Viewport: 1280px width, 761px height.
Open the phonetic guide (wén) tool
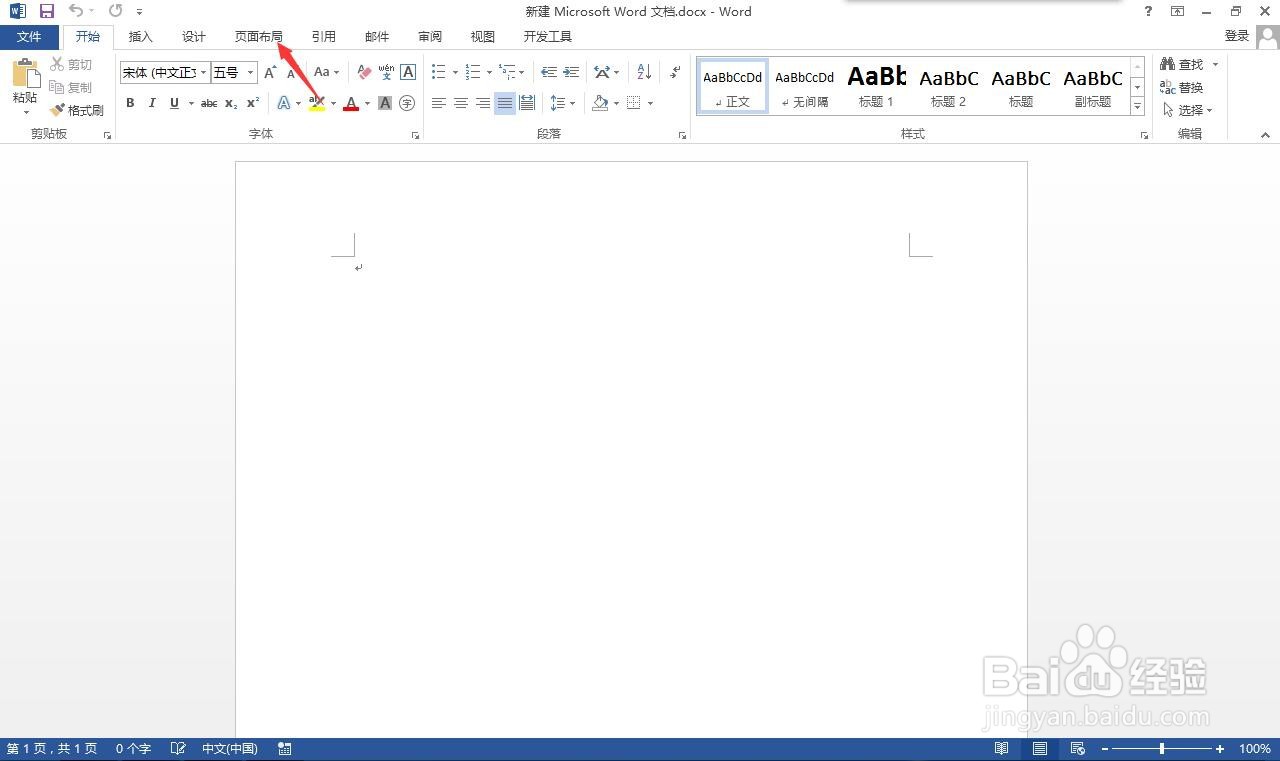click(386, 72)
